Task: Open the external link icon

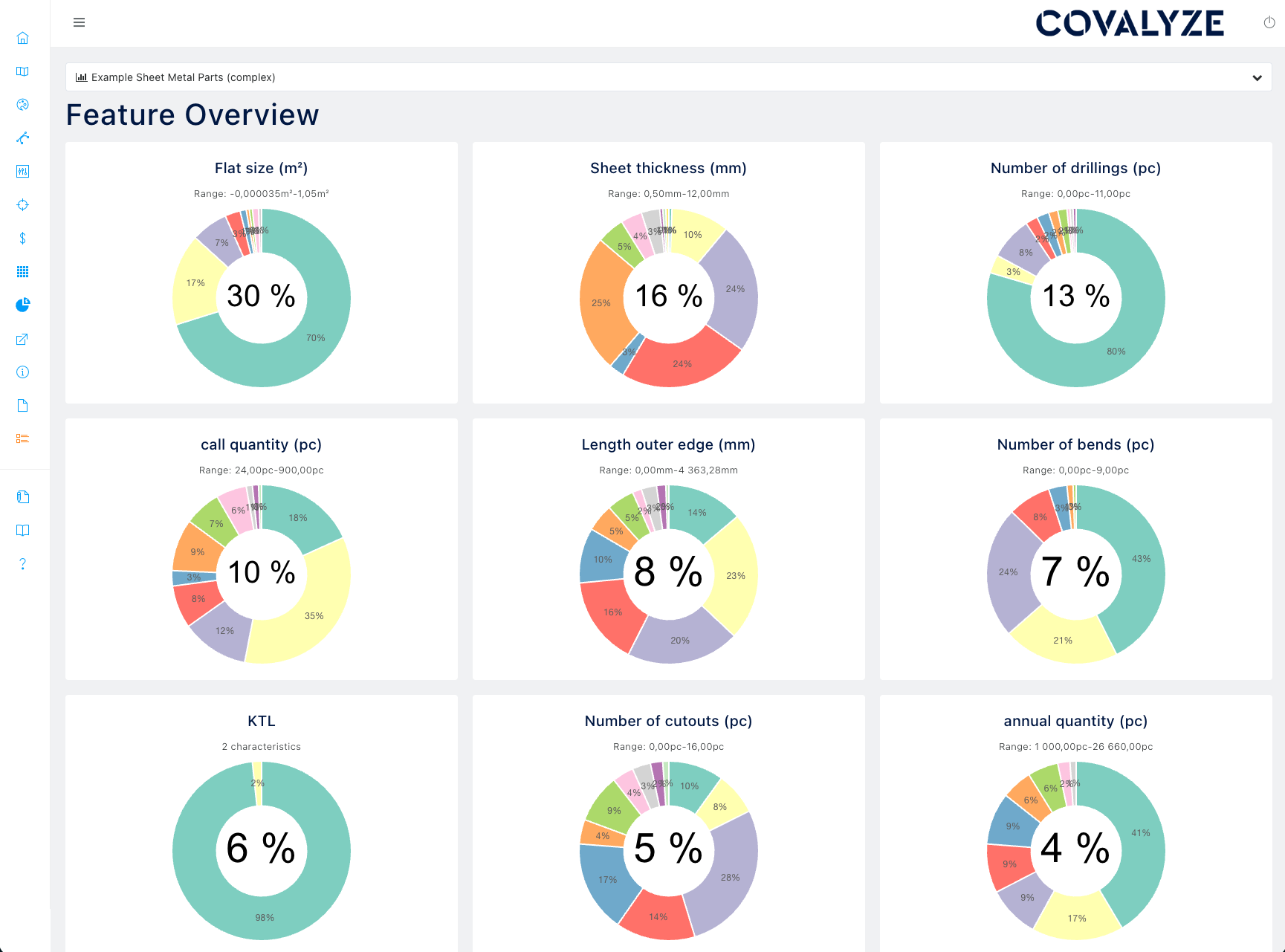Action: (23, 339)
